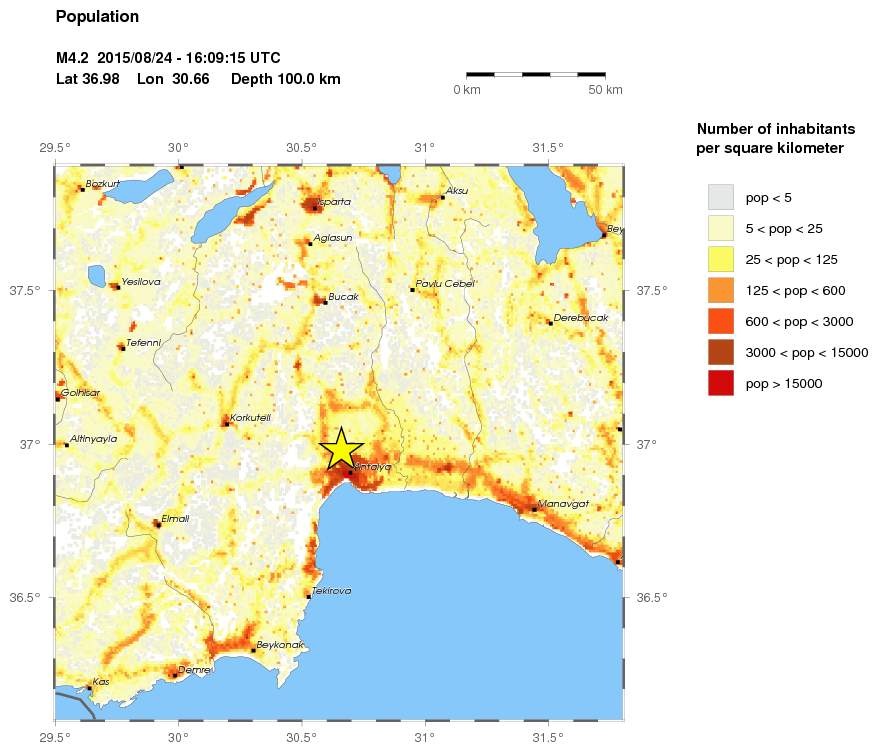The width and height of the screenshot is (878, 752).
Task: Click the 'Lon 30.66' value
Action: pyautogui.click(x=173, y=79)
